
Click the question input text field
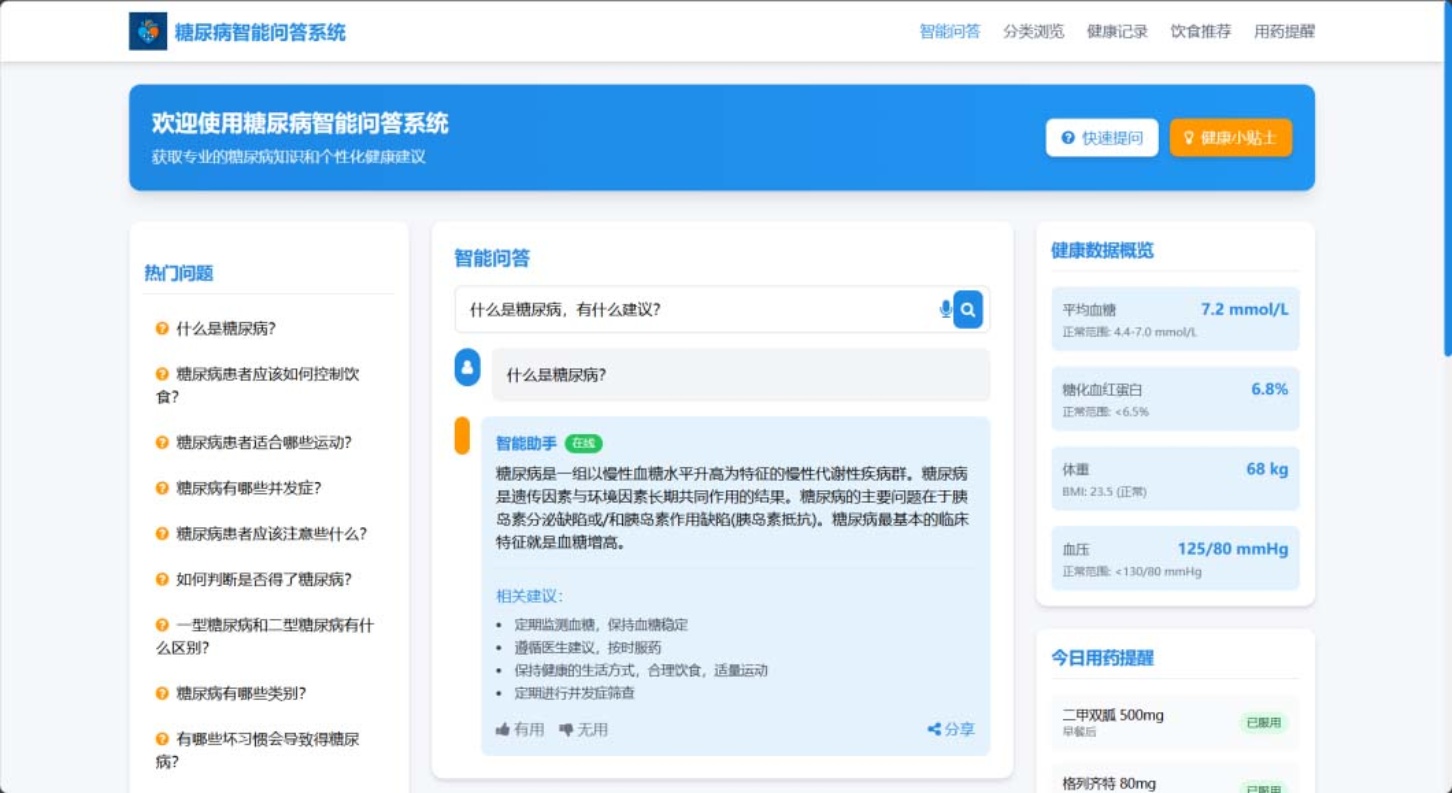tap(695, 310)
